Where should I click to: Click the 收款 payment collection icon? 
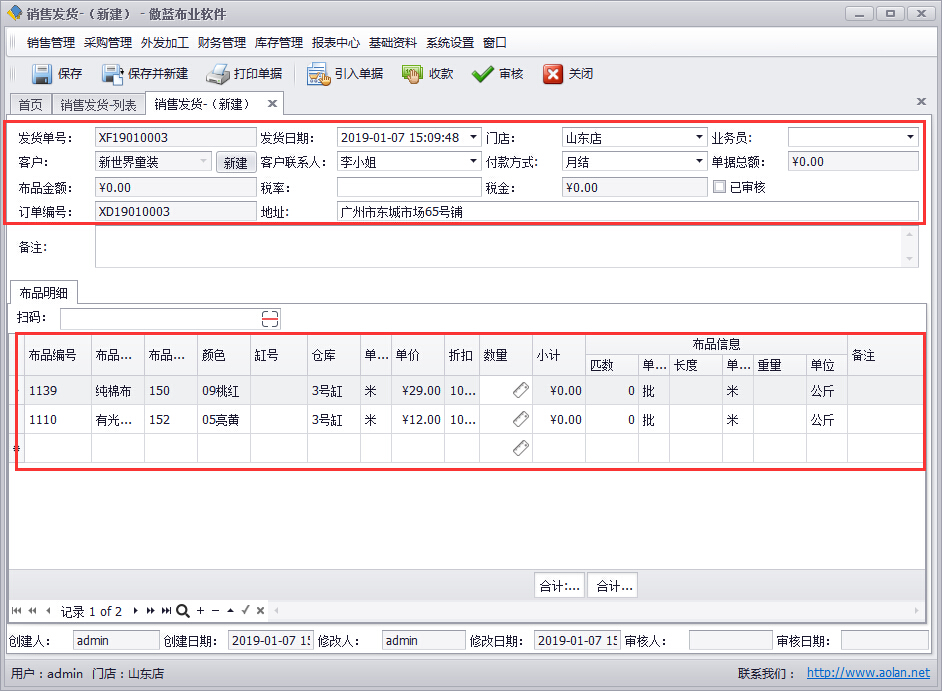point(412,73)
